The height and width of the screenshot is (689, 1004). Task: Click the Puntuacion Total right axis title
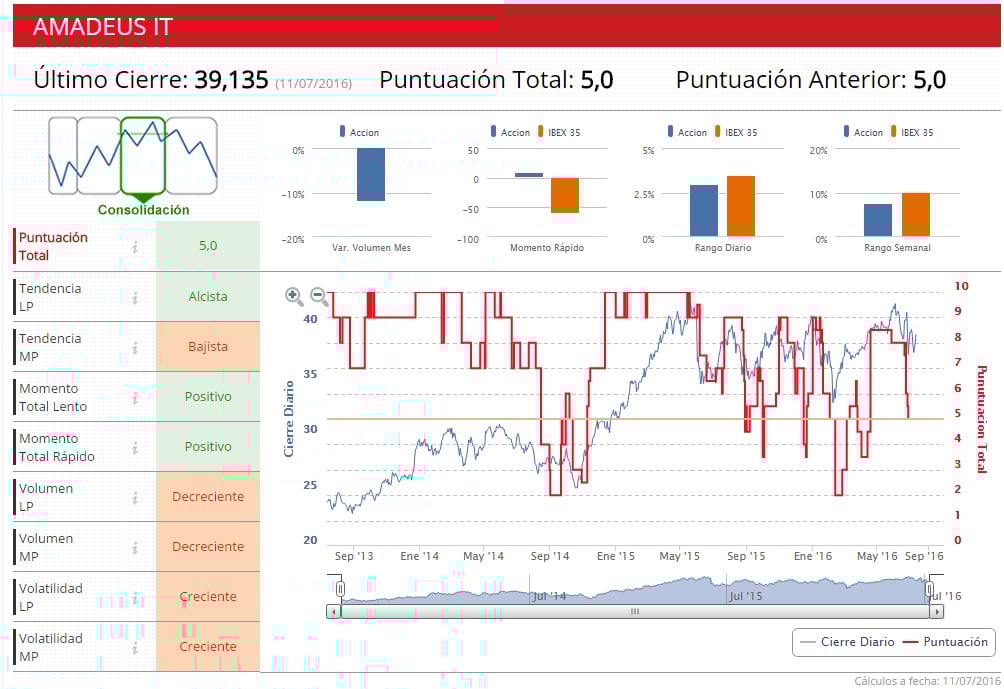point(981,419)
